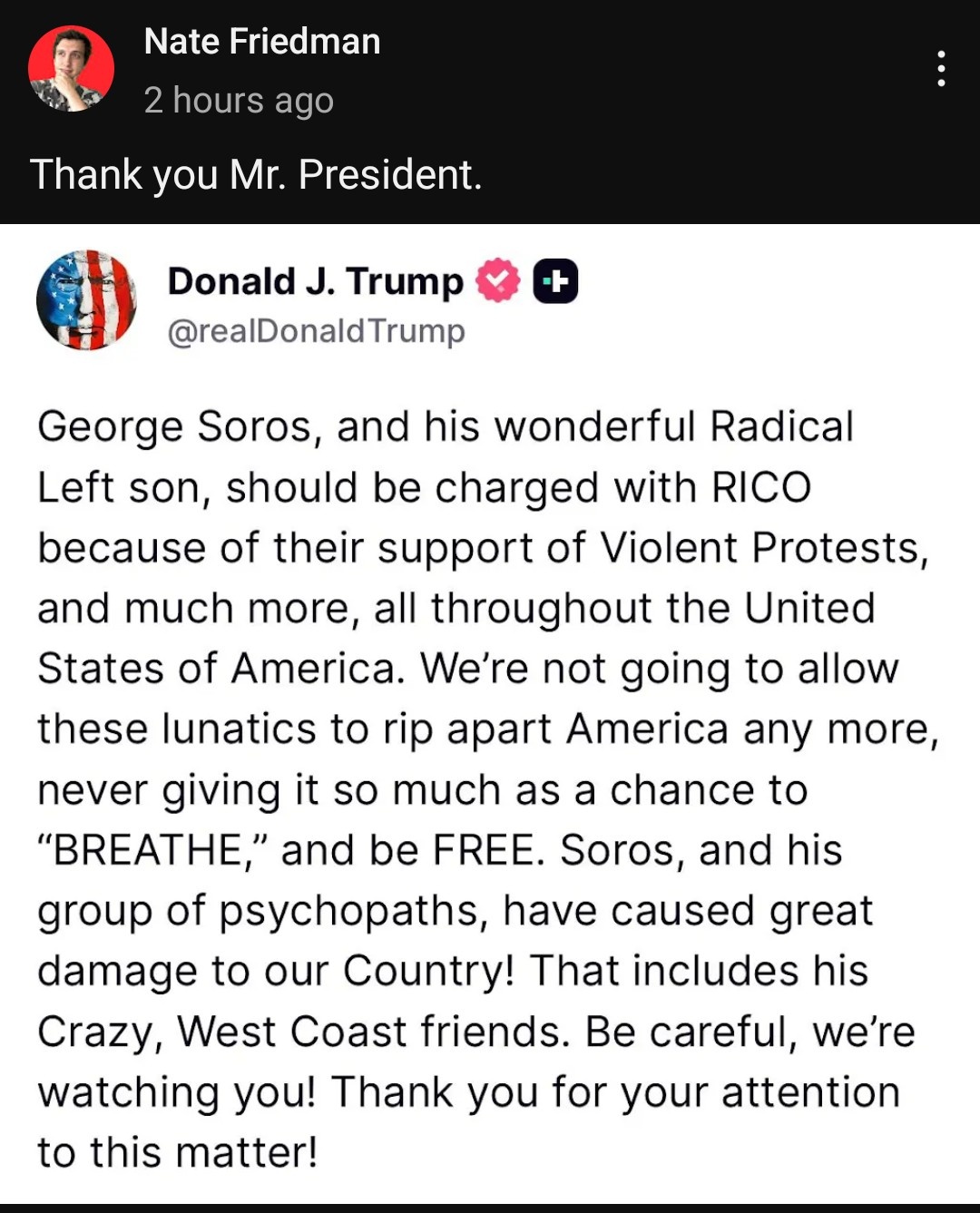Tap the dark plus badge beside the verified check

pos(555,280)
